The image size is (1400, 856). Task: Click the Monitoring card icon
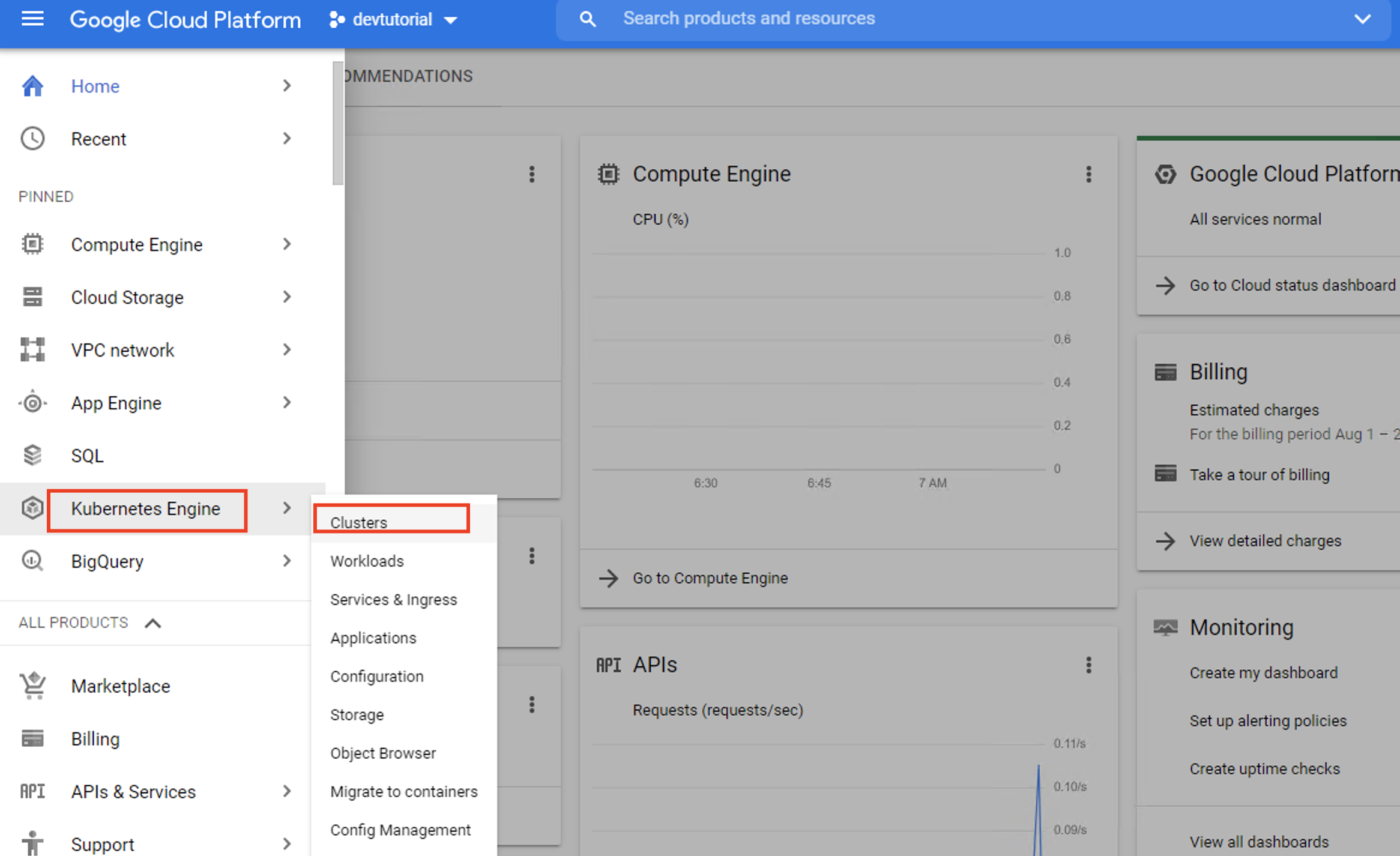click(1165, 628)
